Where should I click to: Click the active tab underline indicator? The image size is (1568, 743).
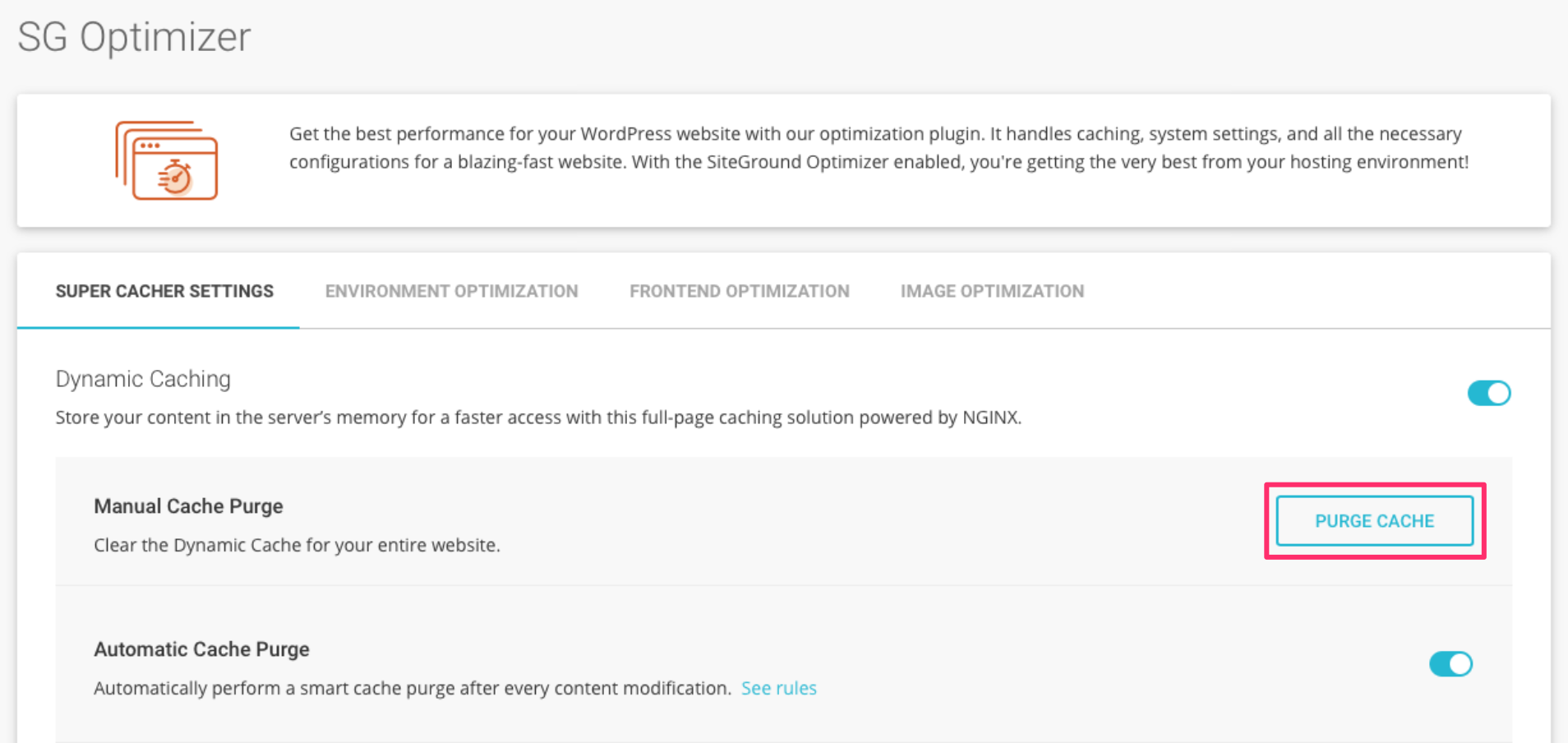point(158,327)
